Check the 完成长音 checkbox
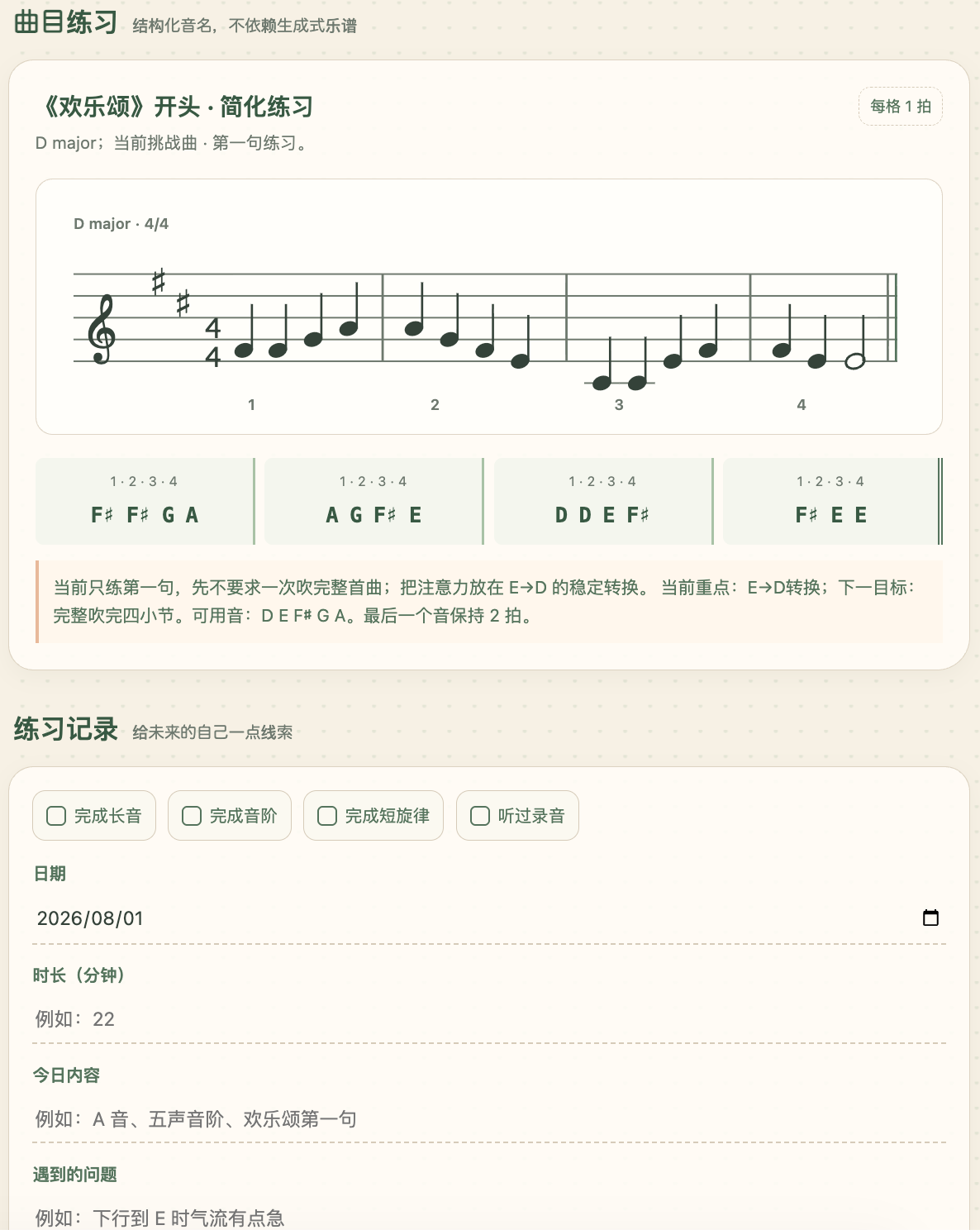This screenshot has height=1230, width=980. (x=56, y=816)
